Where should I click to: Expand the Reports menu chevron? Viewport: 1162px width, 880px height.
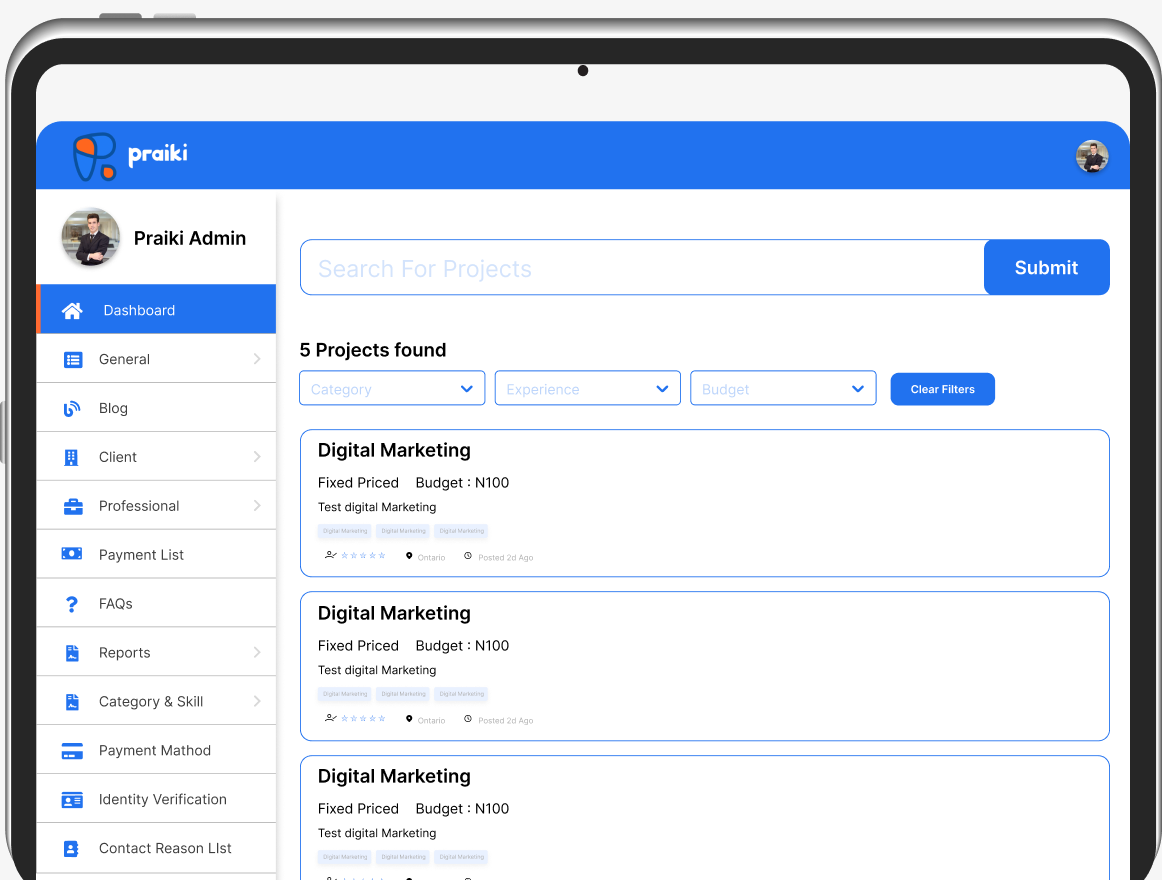coord(257,652)
